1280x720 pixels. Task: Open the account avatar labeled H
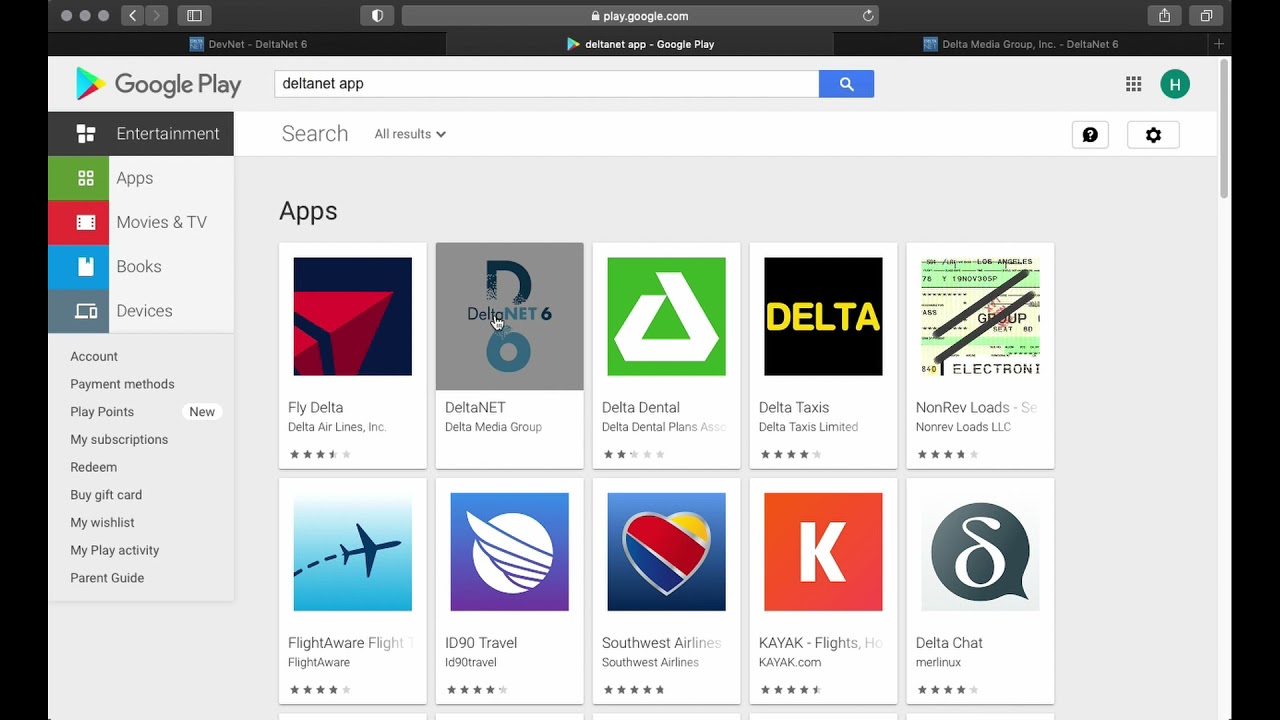pos(1175,84)
